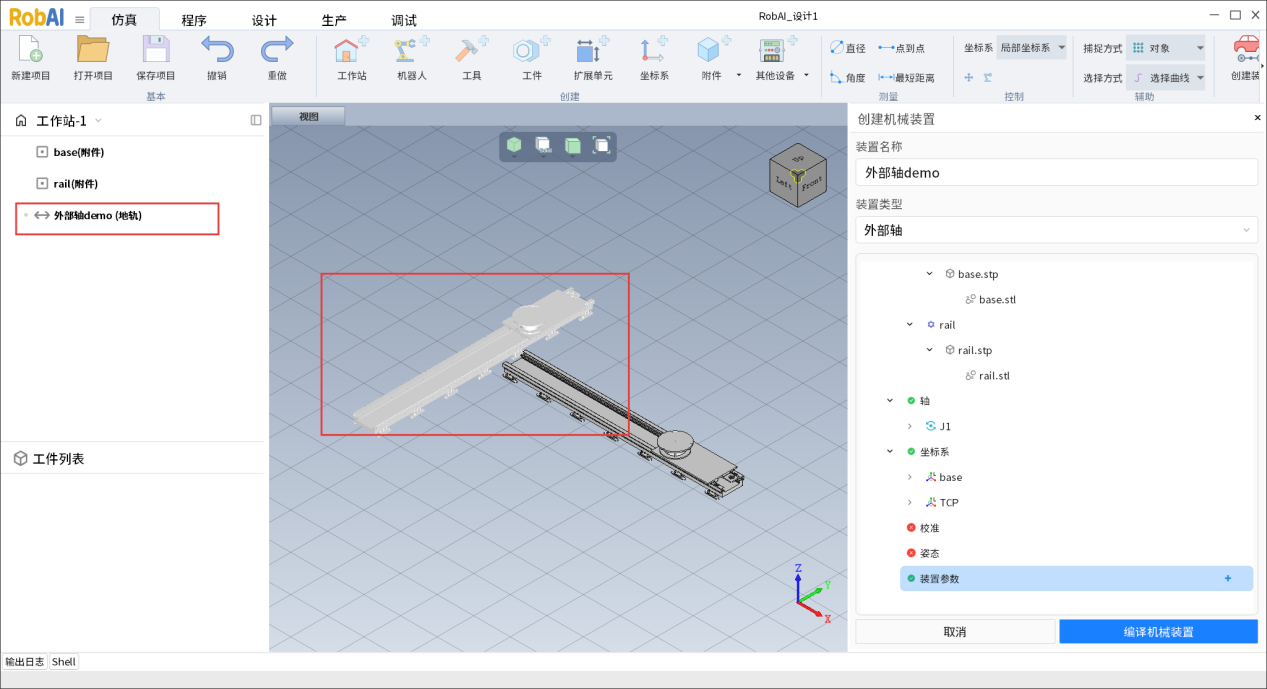1267x689 pixels.
Task: Click the rotate icon in 控制 group
Action: pos(987,77)
